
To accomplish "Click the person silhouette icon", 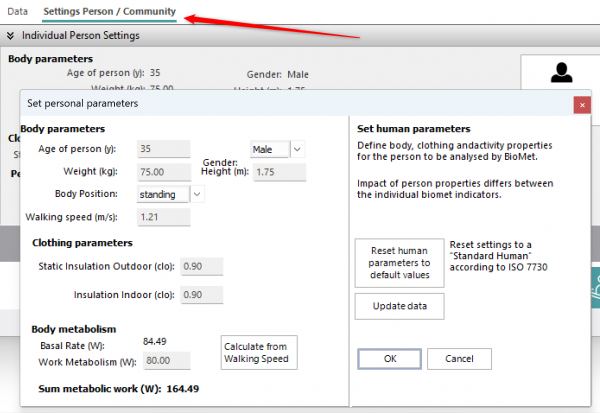I will click(x=563, y=72).
